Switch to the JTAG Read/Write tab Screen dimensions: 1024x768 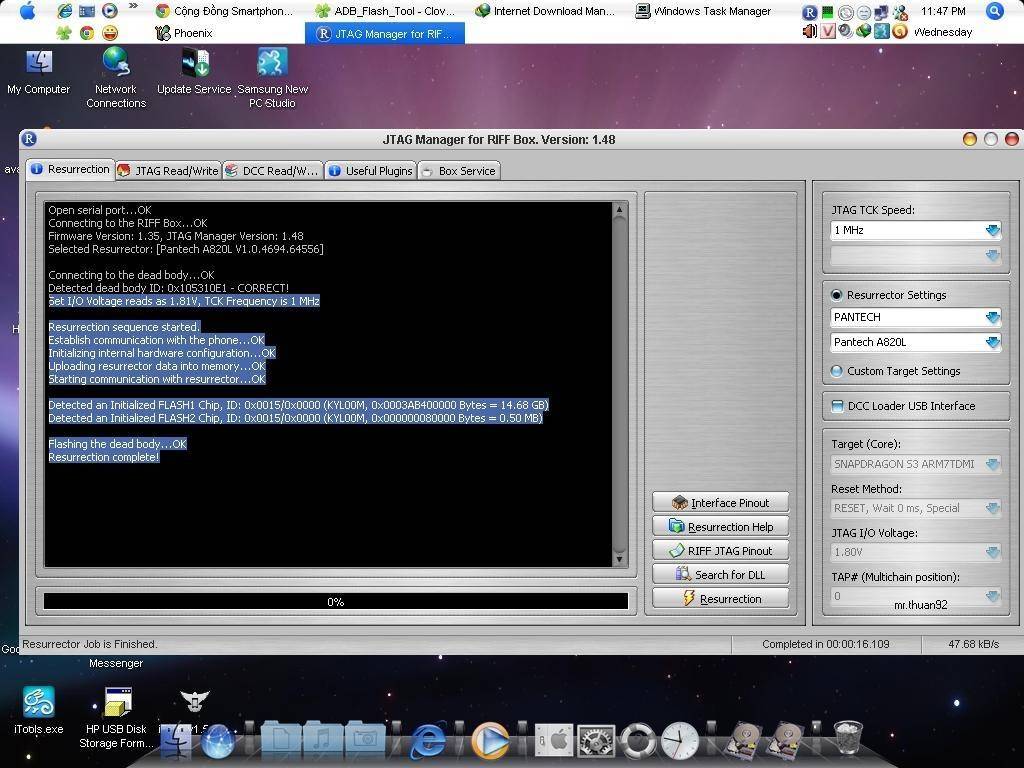(x=168, y=171)
